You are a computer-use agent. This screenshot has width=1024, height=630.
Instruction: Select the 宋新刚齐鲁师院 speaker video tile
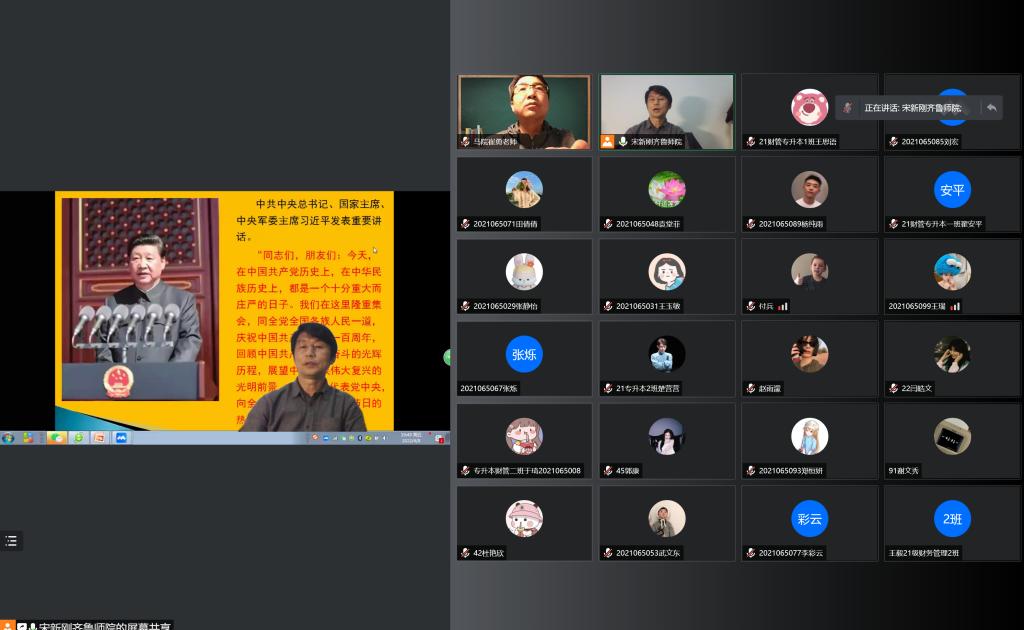(x=666, y=111)
